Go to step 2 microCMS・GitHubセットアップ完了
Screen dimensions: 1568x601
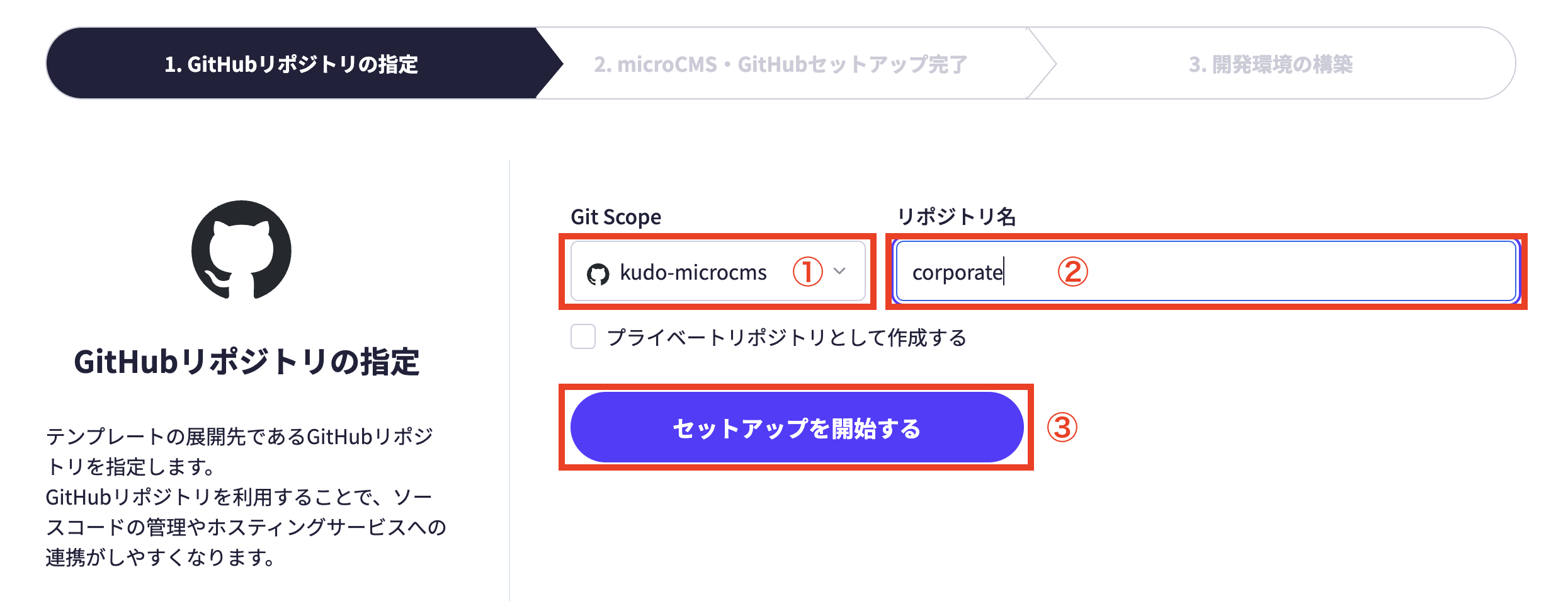pos(780,64)
